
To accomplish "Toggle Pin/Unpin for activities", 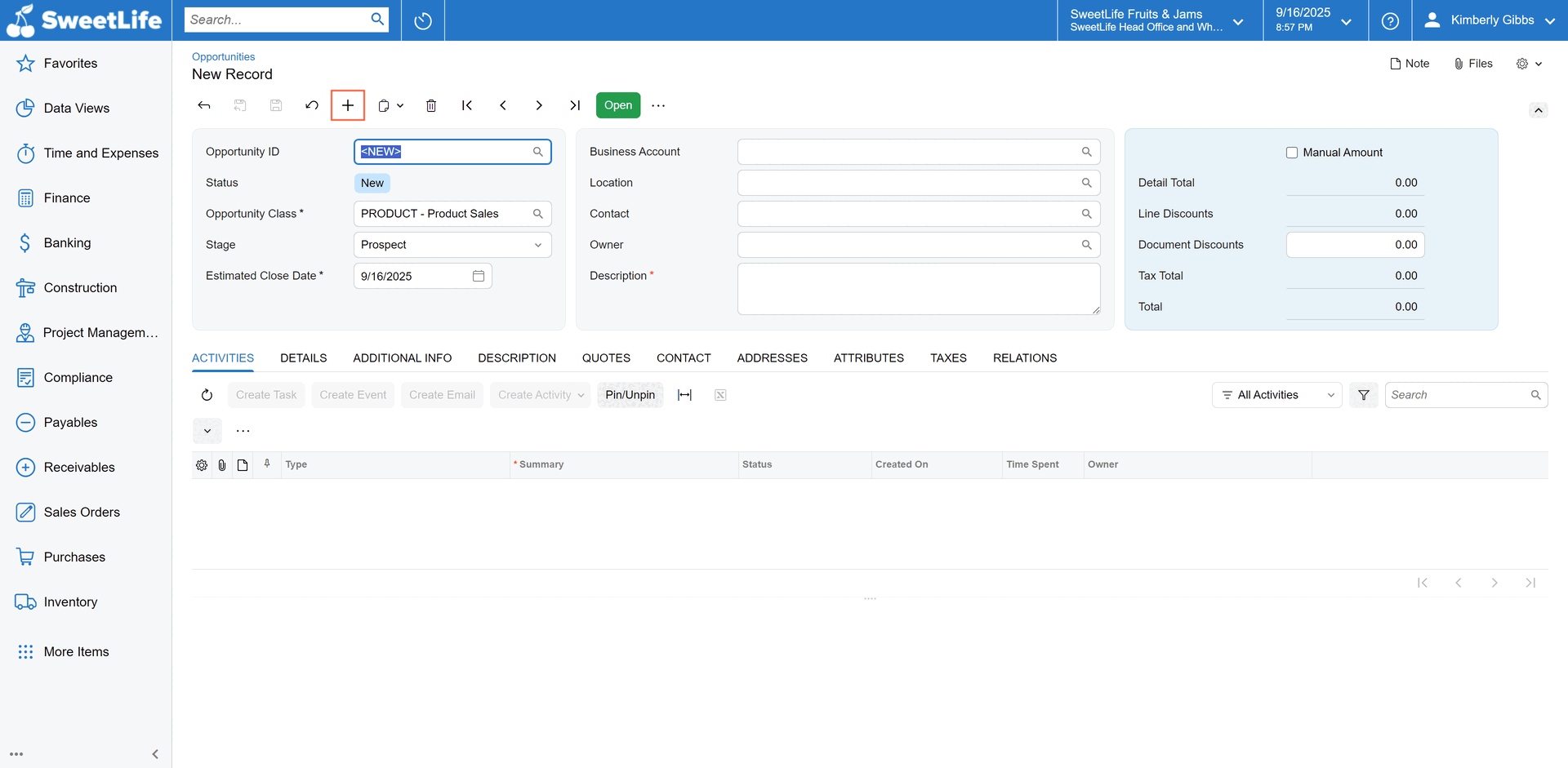I will [630, 394].
